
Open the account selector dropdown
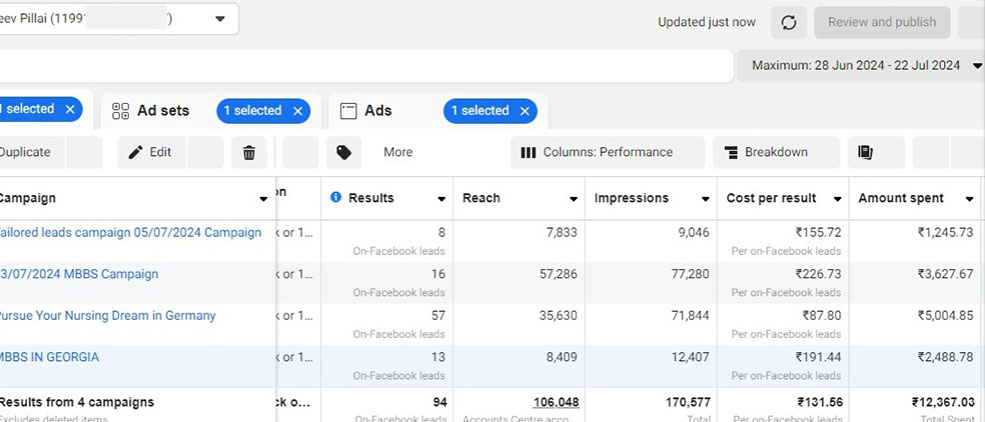[220, 19]
